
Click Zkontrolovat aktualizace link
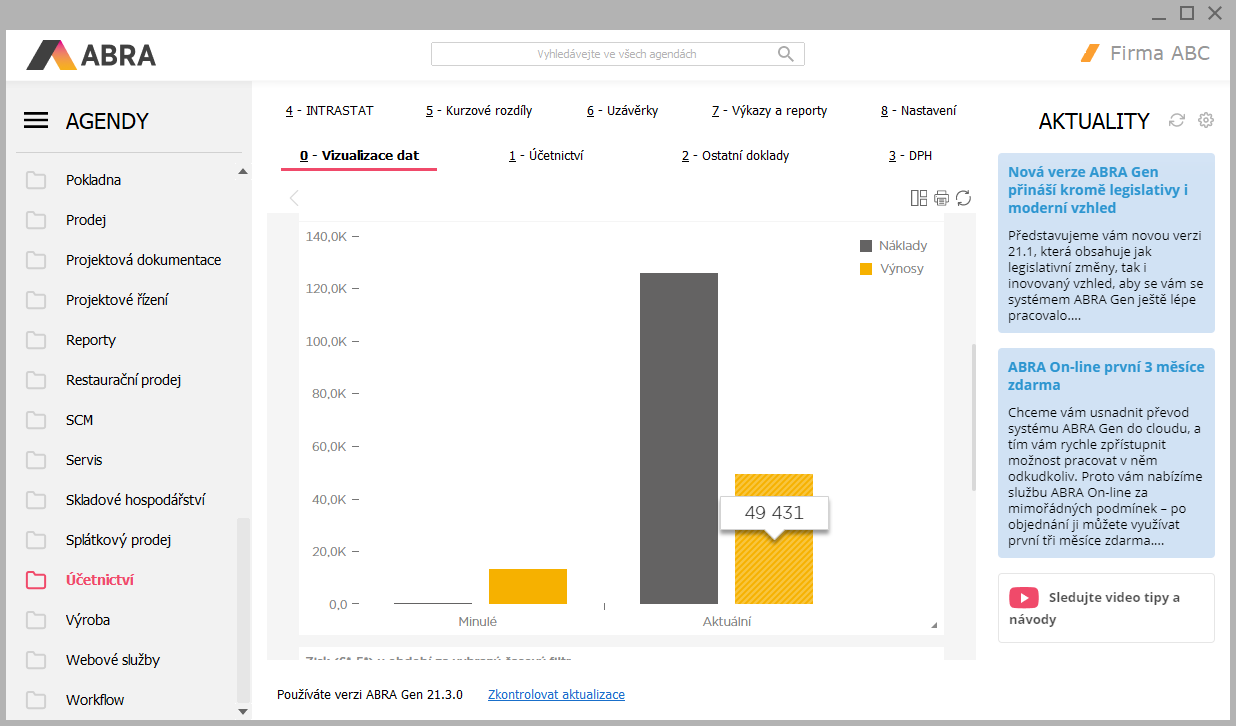point(556,694)
